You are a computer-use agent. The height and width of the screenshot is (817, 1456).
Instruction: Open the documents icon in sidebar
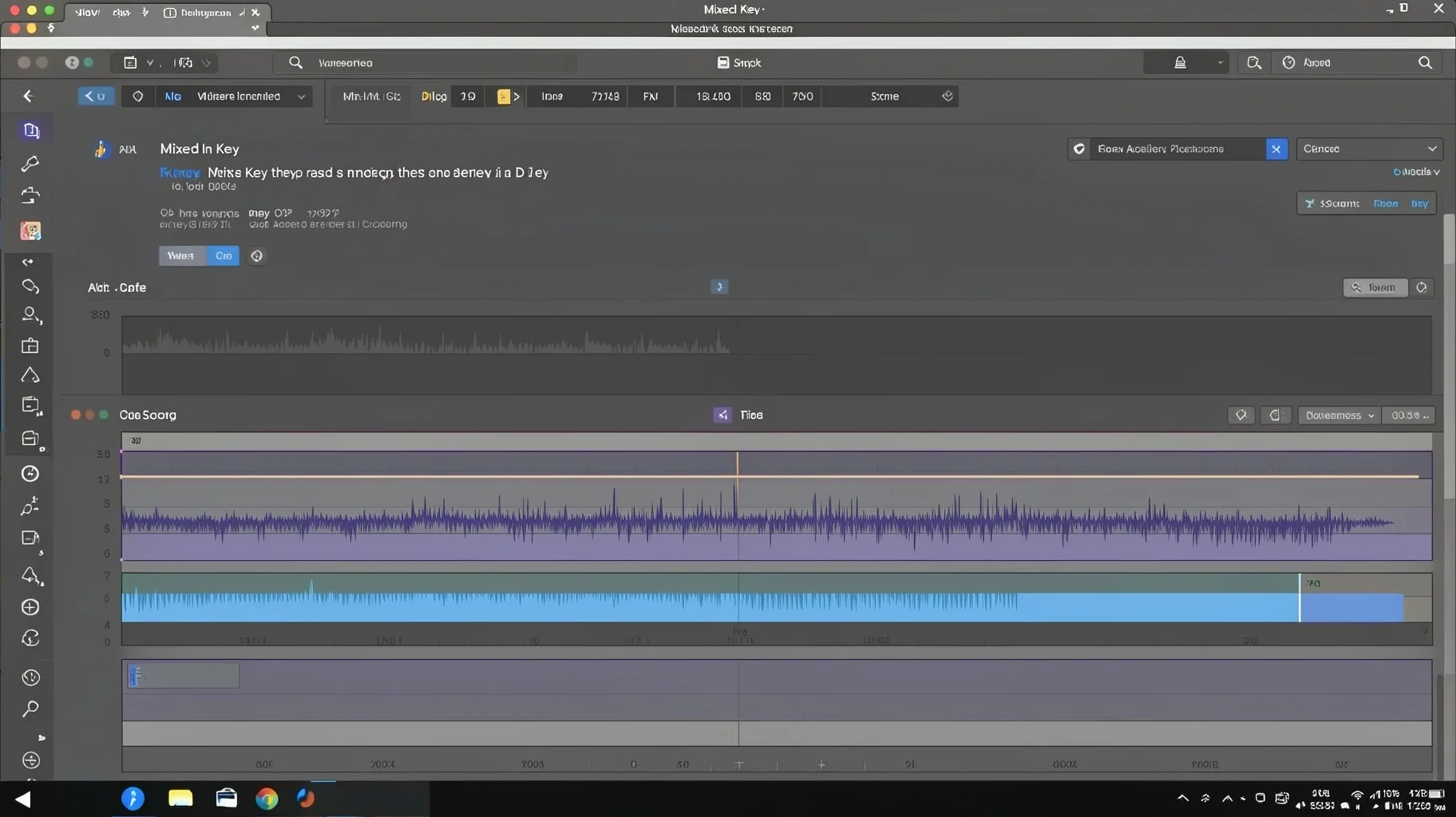(x=31, y=130)
